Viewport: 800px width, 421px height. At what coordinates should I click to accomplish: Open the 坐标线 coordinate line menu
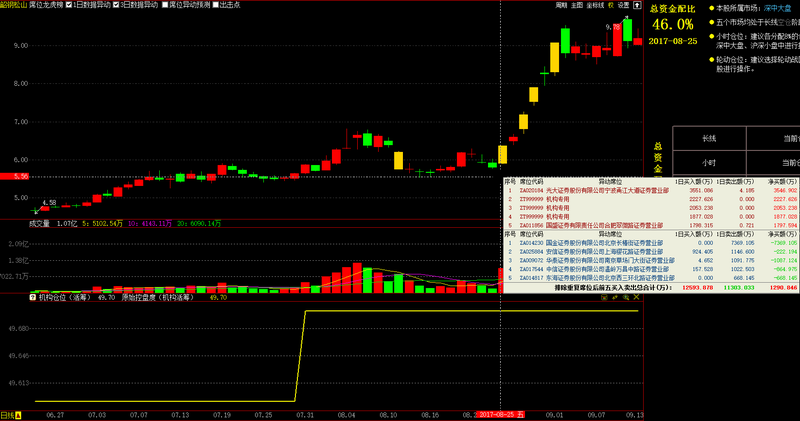[594, 5]
